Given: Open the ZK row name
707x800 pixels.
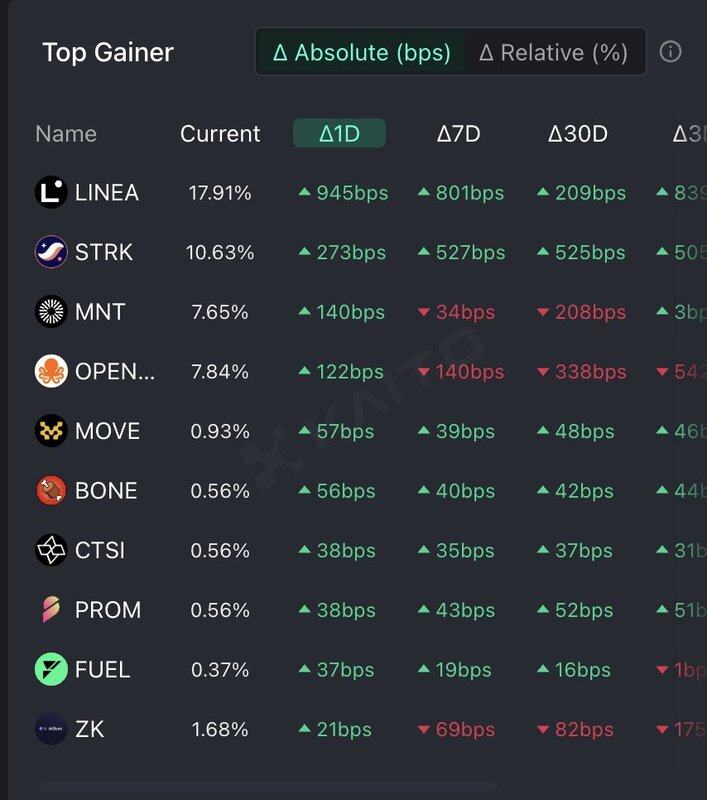Looking at the screenshot, I should [90, 729].
